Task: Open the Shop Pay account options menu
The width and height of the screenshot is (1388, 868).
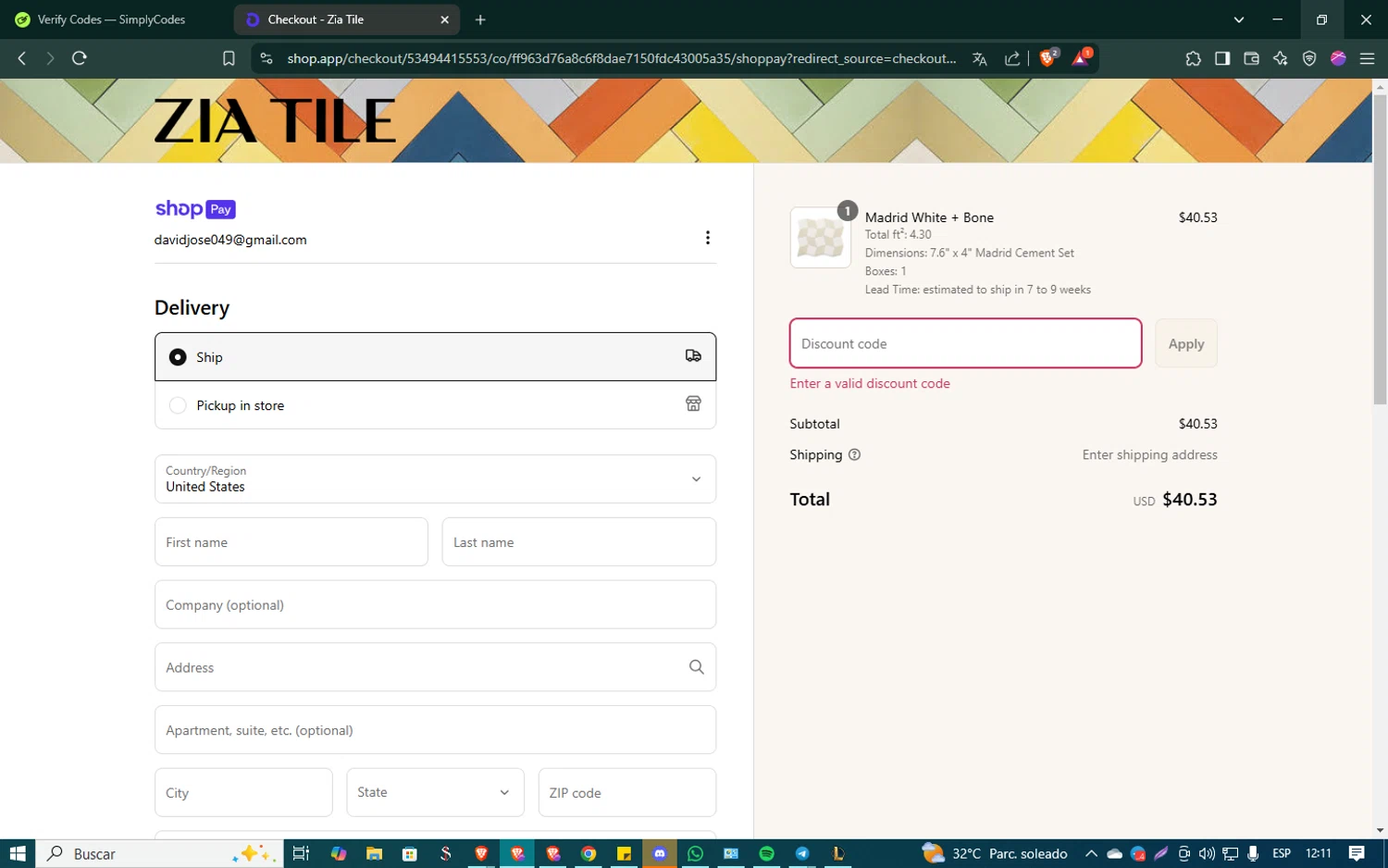Action: [708, 238]
